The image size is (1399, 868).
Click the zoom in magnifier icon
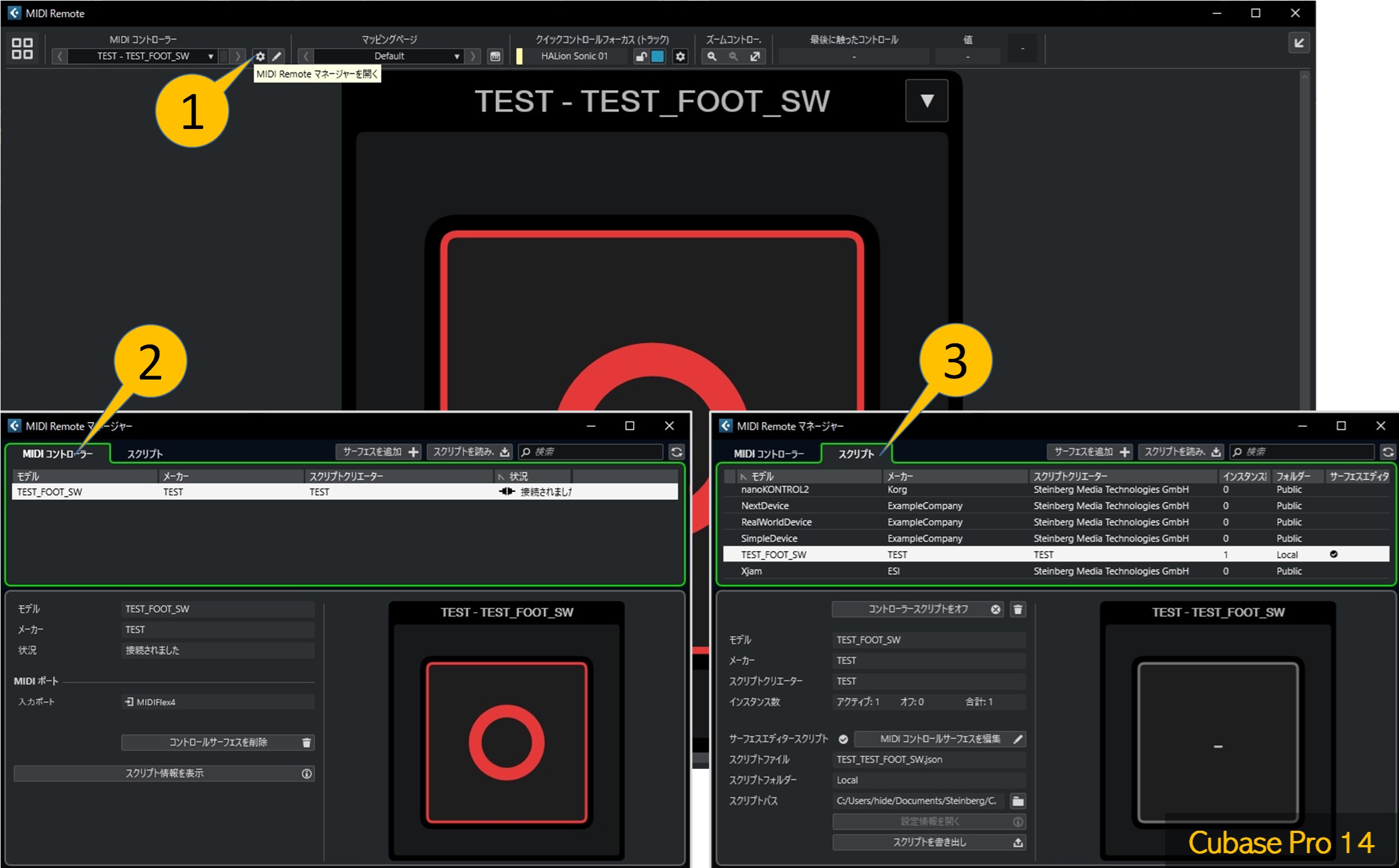coord(712,56)
